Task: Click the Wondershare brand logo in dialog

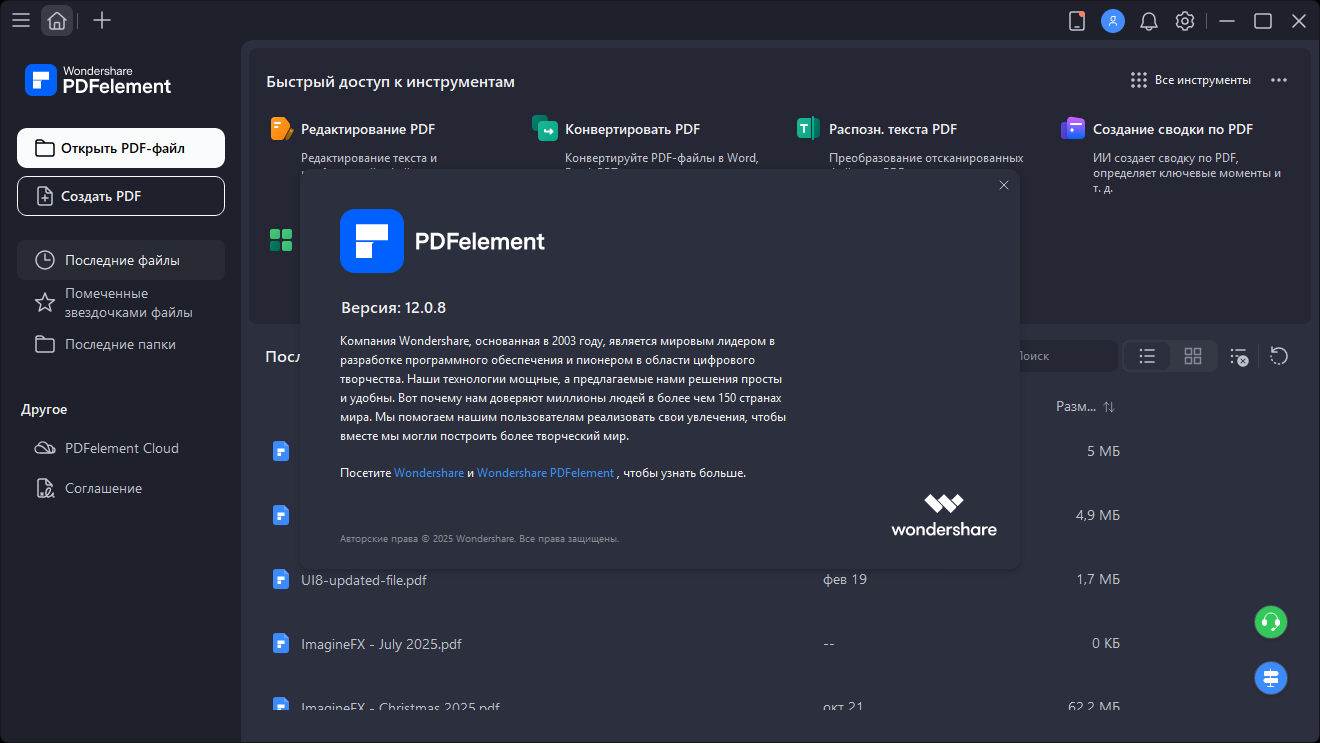Action: point(944,515)
